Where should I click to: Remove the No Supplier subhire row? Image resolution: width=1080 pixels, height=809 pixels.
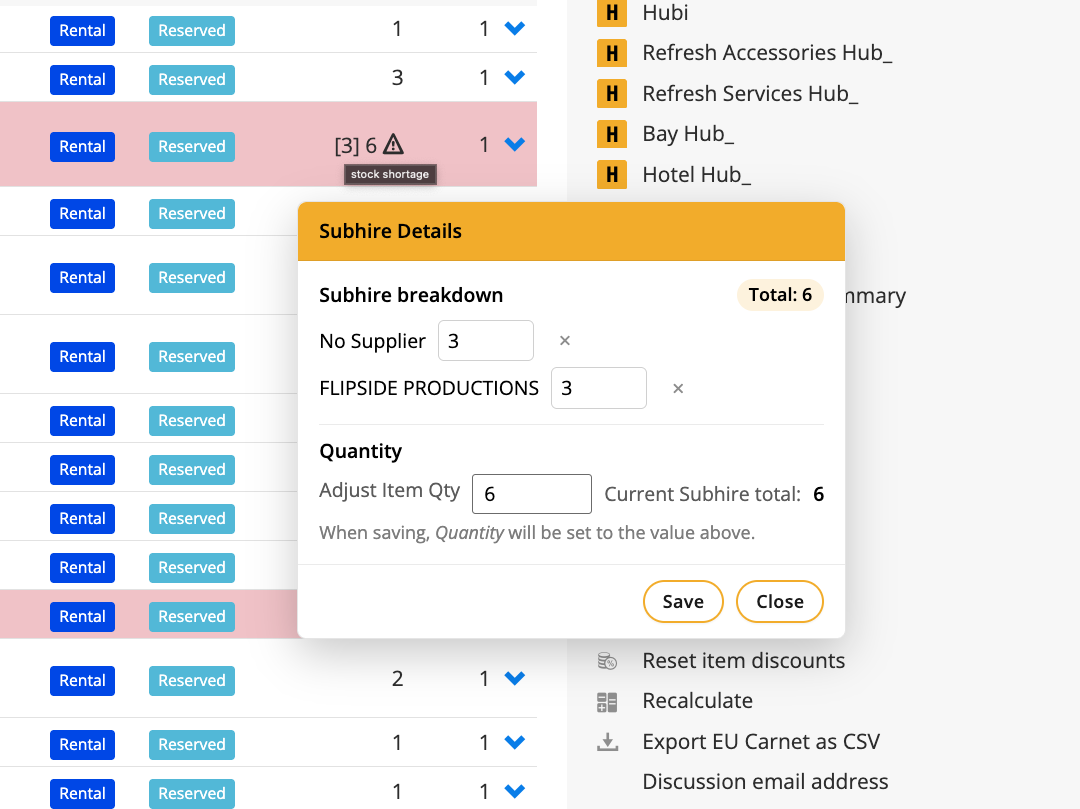(x=565, y=341)
